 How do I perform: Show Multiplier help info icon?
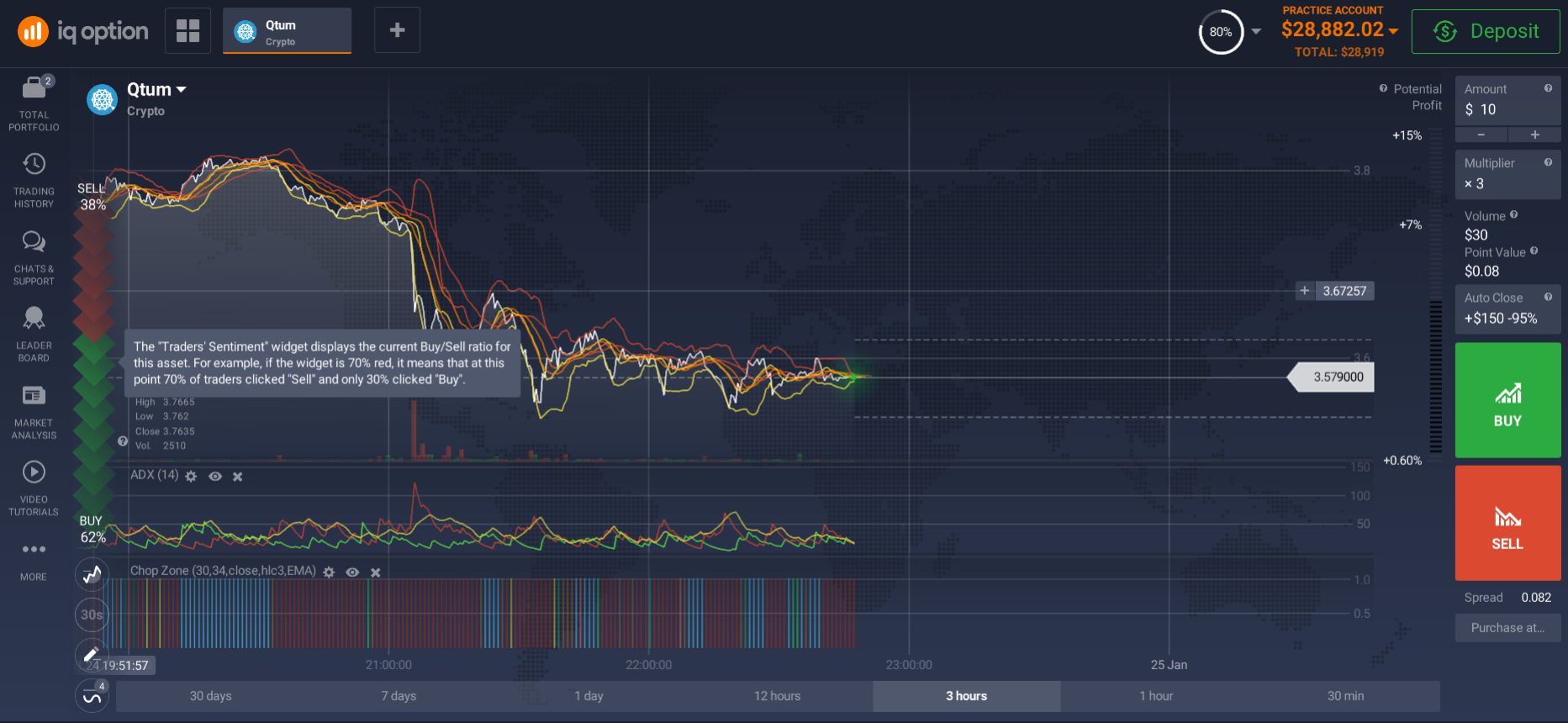pyautogui.click(x=1548, y=162)
